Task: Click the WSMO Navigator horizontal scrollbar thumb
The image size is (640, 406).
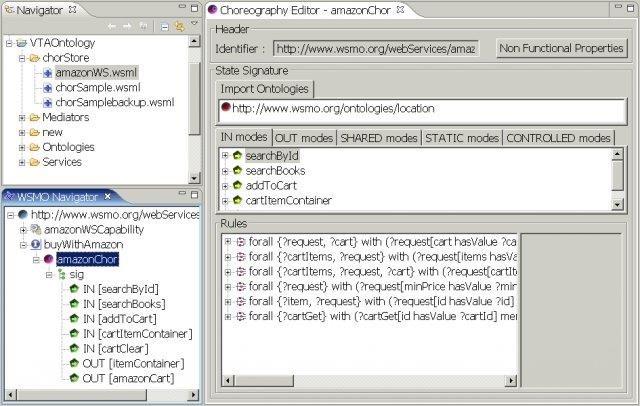Action: coord(82,395)
